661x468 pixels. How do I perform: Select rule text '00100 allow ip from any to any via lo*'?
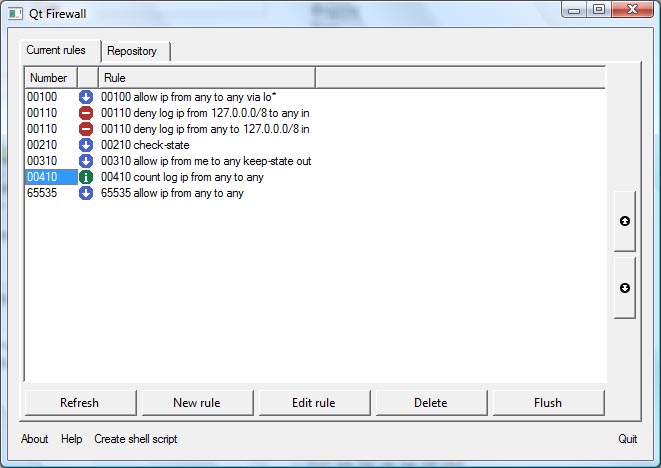click(188, 97)
